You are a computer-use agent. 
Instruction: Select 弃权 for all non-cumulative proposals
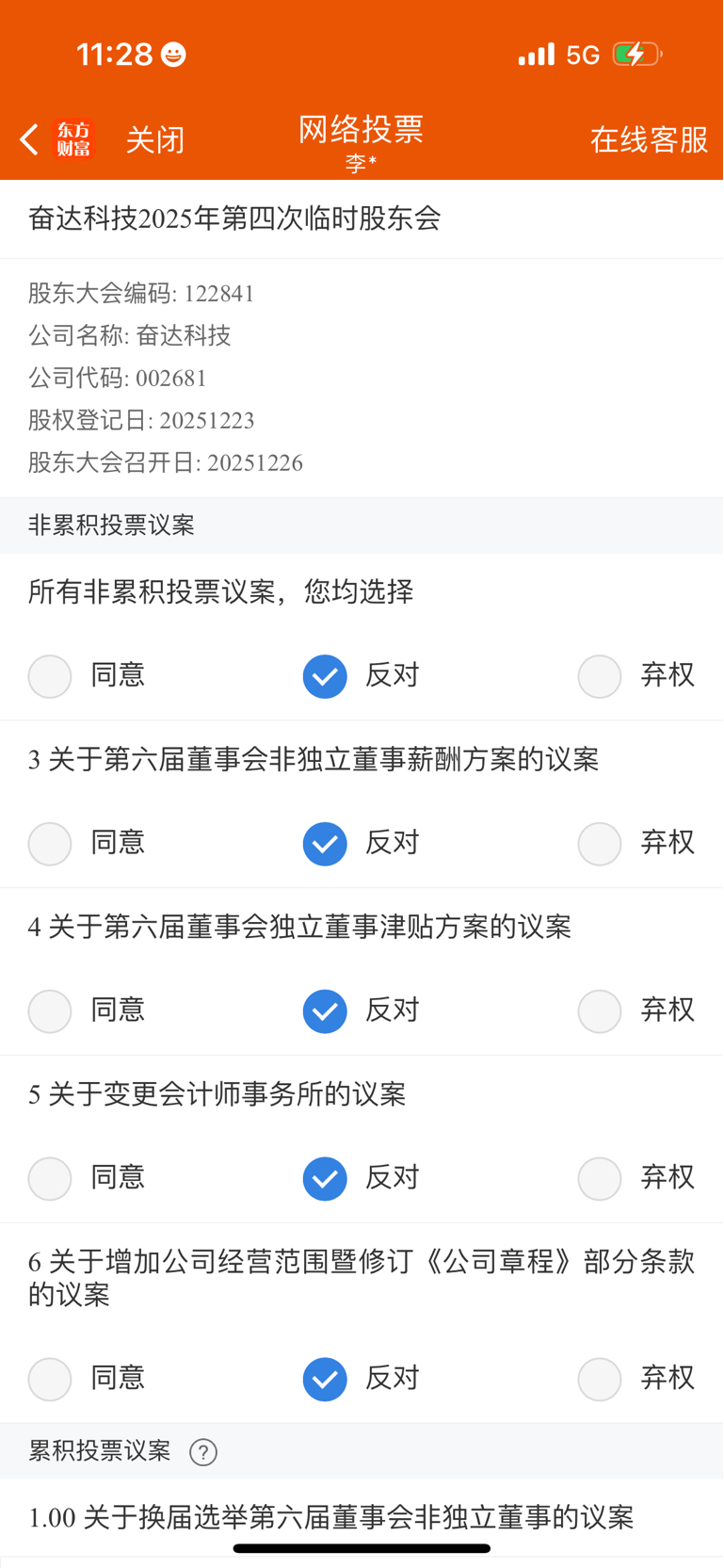(600, 676)
